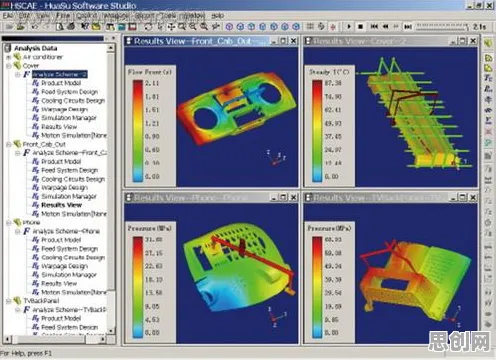Select Warpage Design under Cover scheme
496x360 pixels.
pos(64,109)
